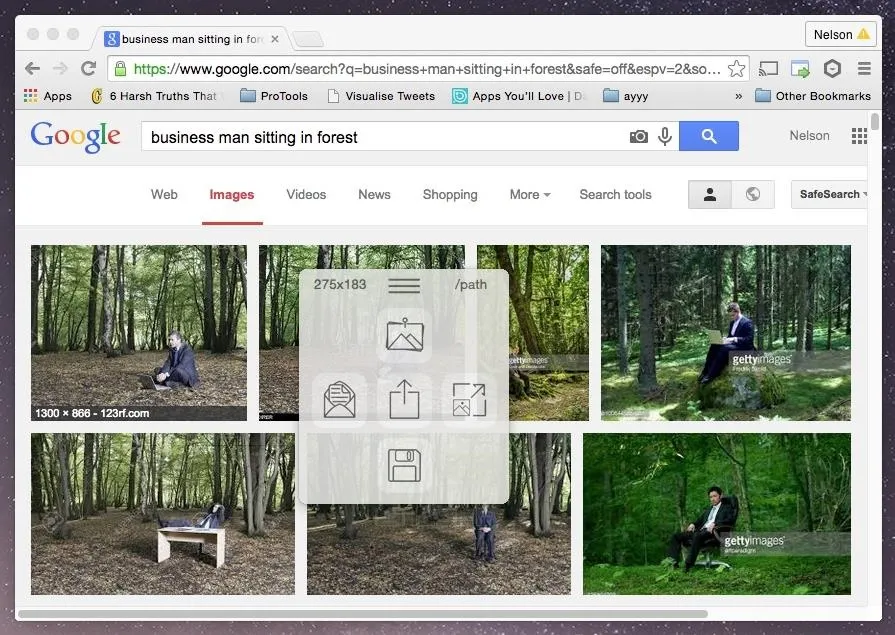Viewport: 895px width, 635px height.
Task: Click the floppy disk save icon
Action: click(405, 465)
